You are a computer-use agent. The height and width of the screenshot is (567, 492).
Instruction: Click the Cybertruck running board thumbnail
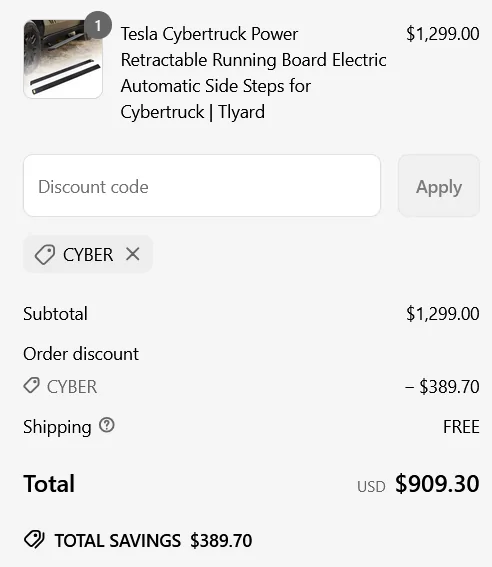pyautogui.click(x=63, y=59)
